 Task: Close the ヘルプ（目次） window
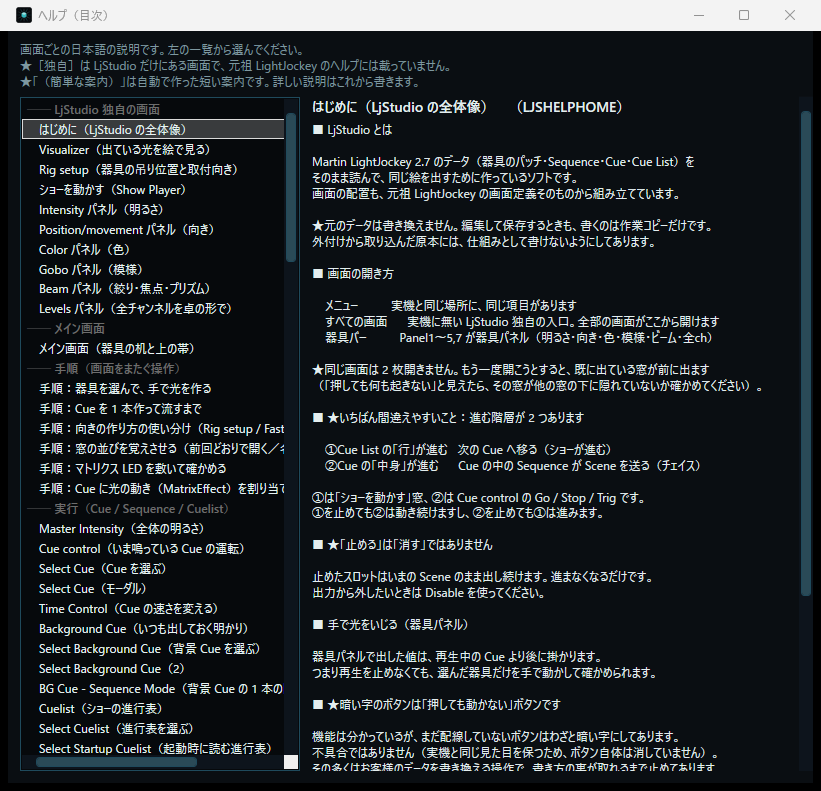(790, 15)
